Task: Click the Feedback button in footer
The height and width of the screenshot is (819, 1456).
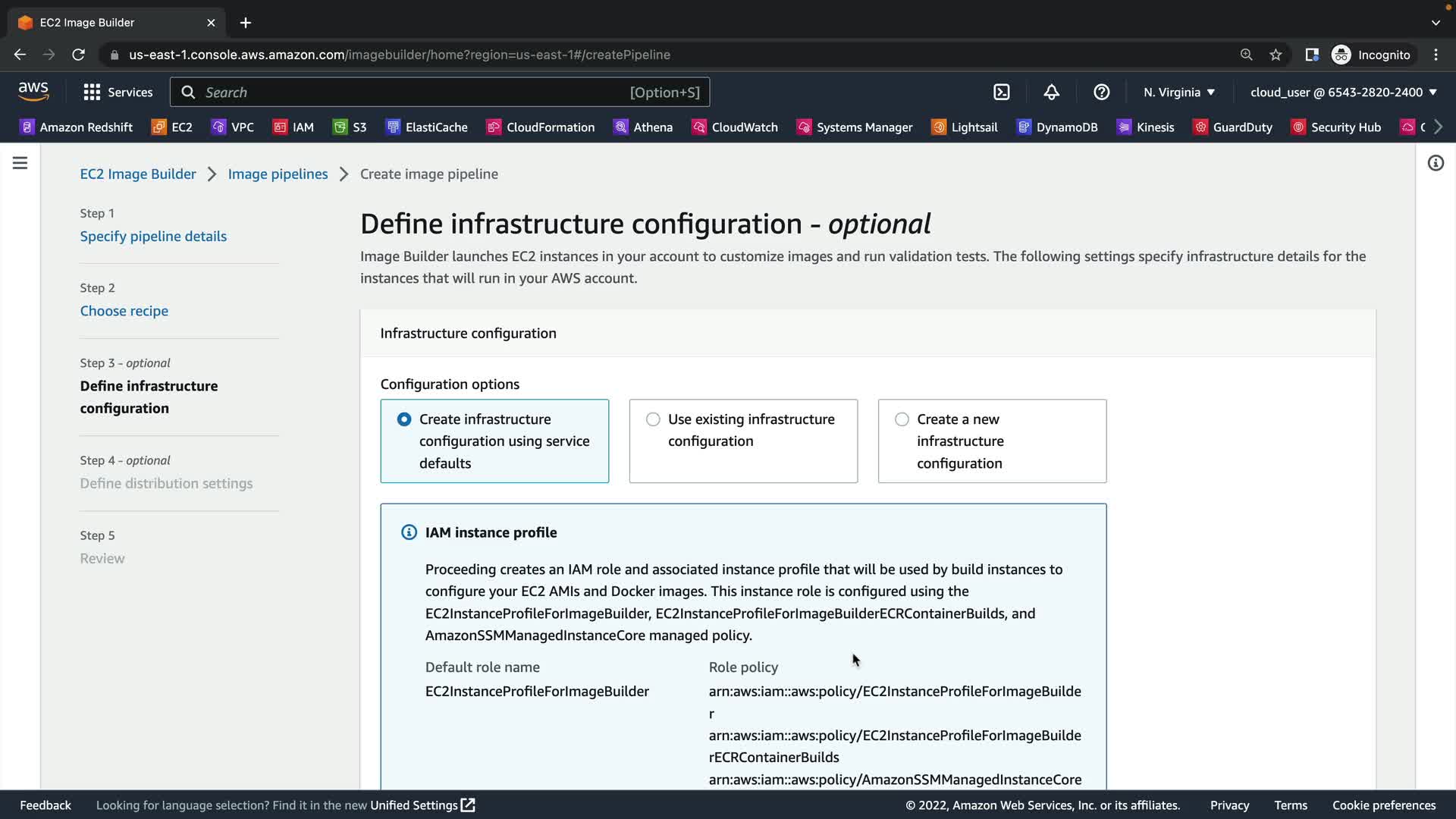Action: click(x=45, y=805)
